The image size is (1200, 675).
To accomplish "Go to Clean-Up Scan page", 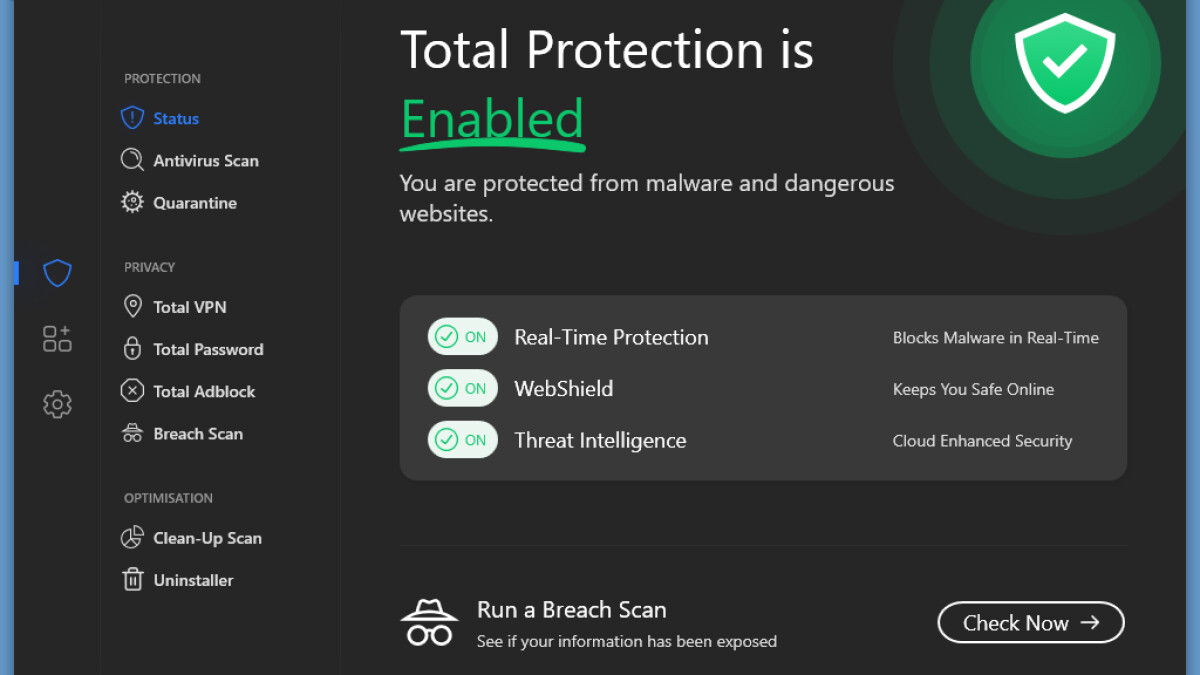I will coord(207,538).
